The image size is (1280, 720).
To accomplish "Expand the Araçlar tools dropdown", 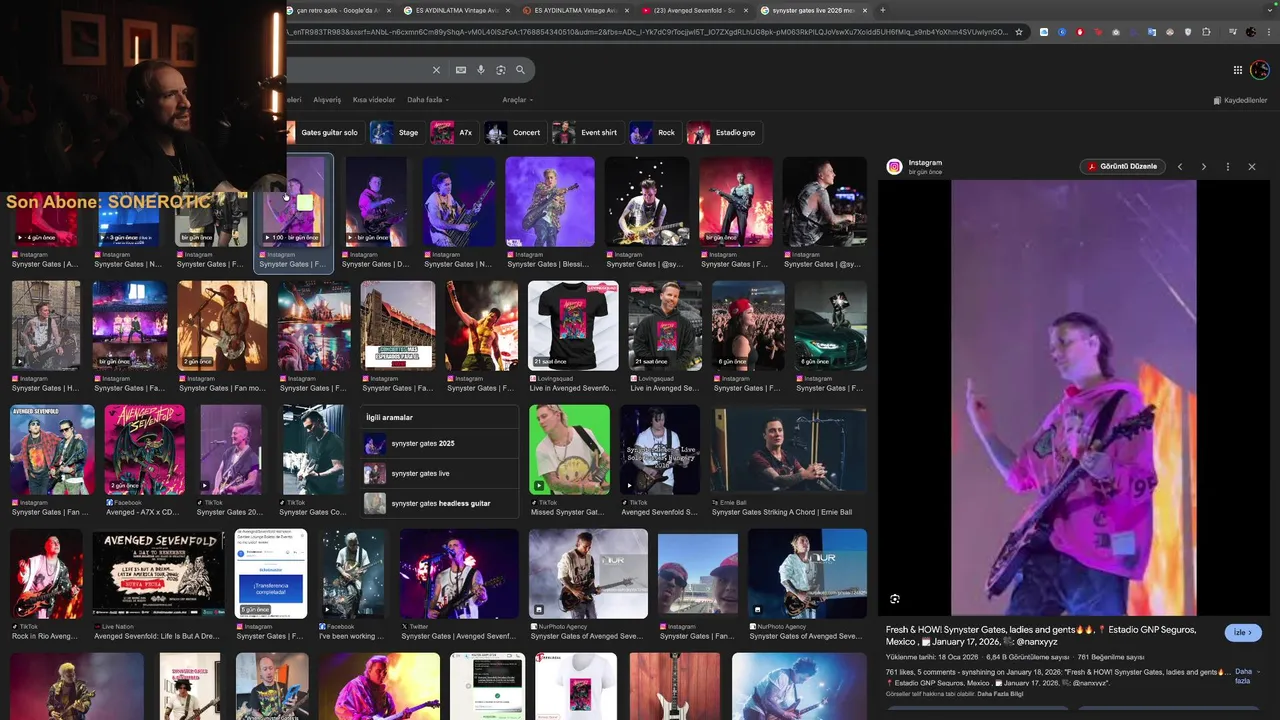I will [x=517, y=100].
